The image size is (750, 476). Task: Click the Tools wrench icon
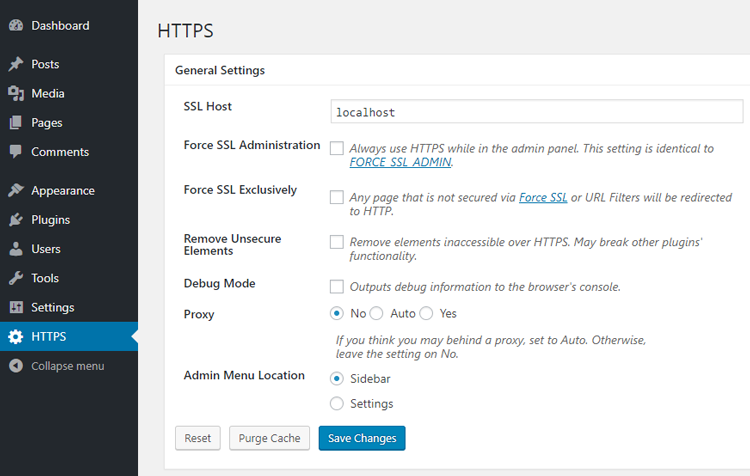pos(16,278)
